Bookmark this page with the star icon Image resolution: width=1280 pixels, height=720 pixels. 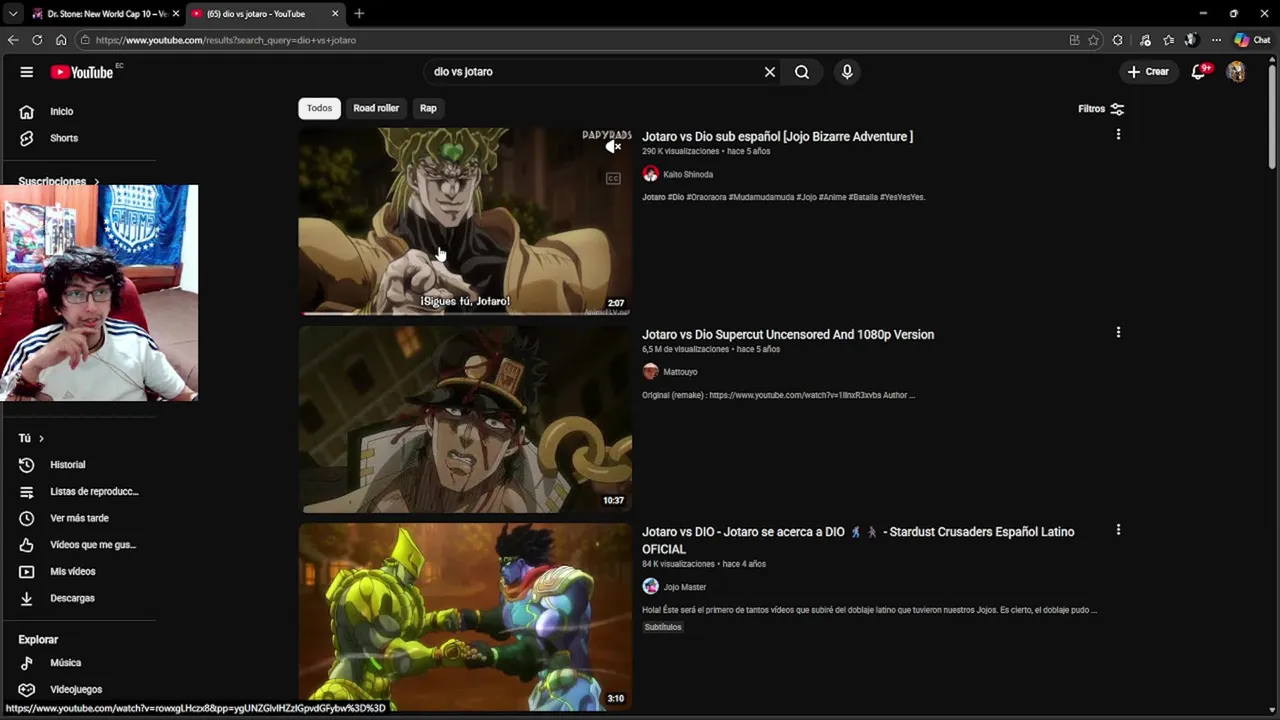[x=1093, y=40]
